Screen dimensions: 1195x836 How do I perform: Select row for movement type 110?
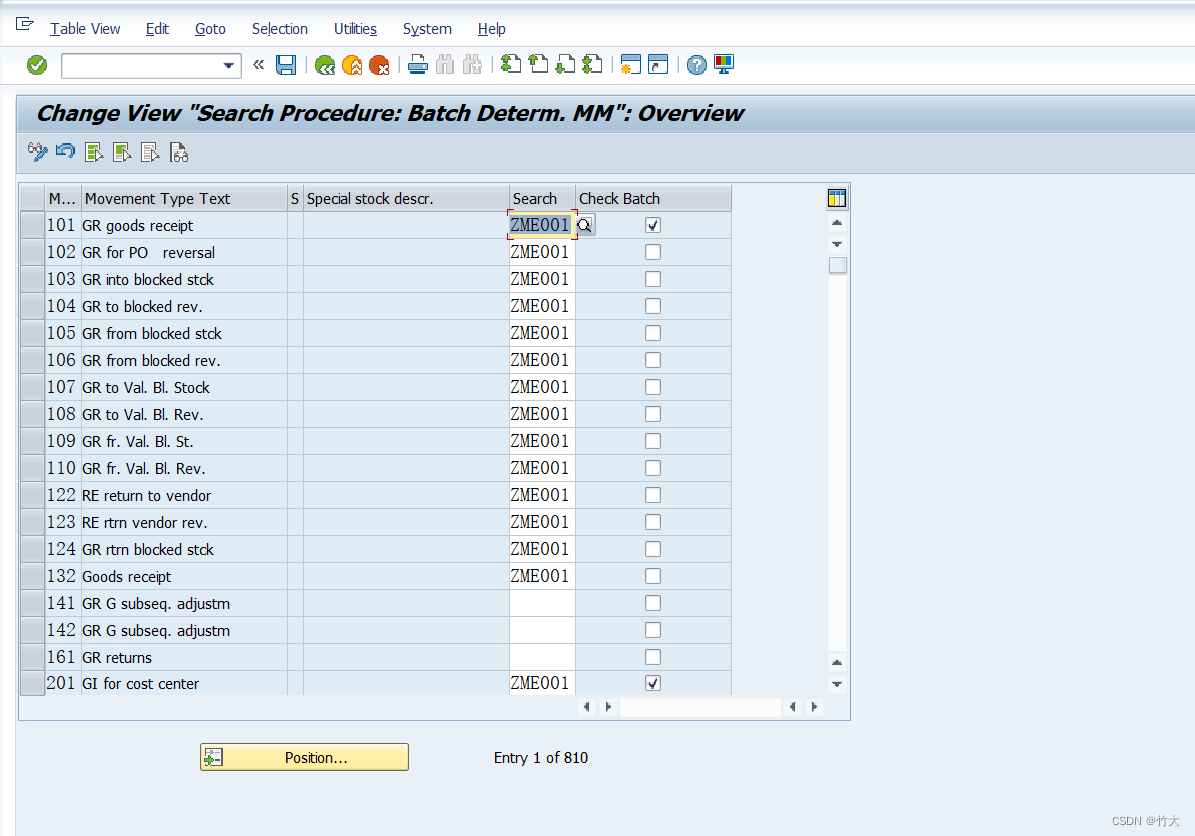coord(32,468)
